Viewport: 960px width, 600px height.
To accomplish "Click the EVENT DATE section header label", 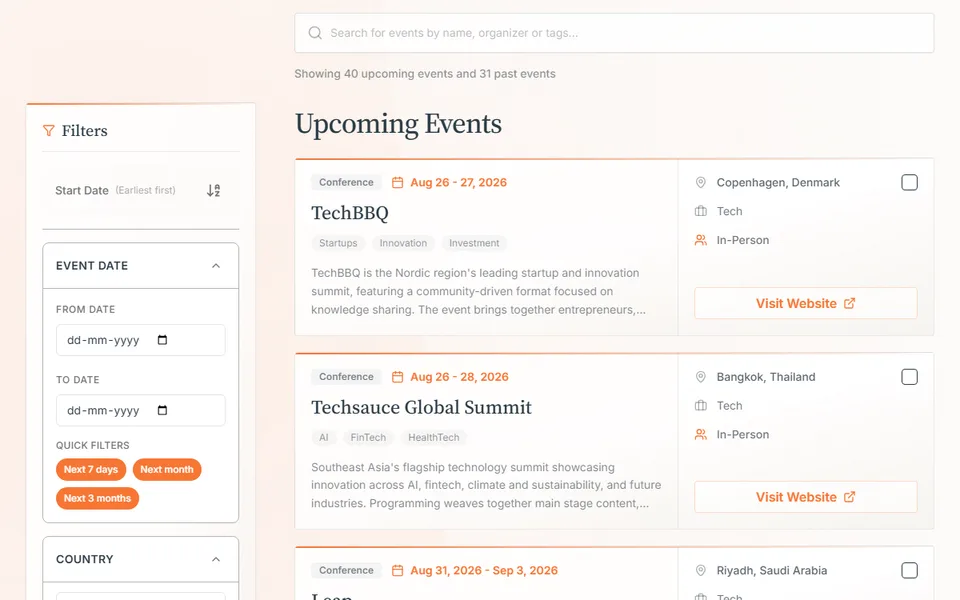I will [92, 266].
